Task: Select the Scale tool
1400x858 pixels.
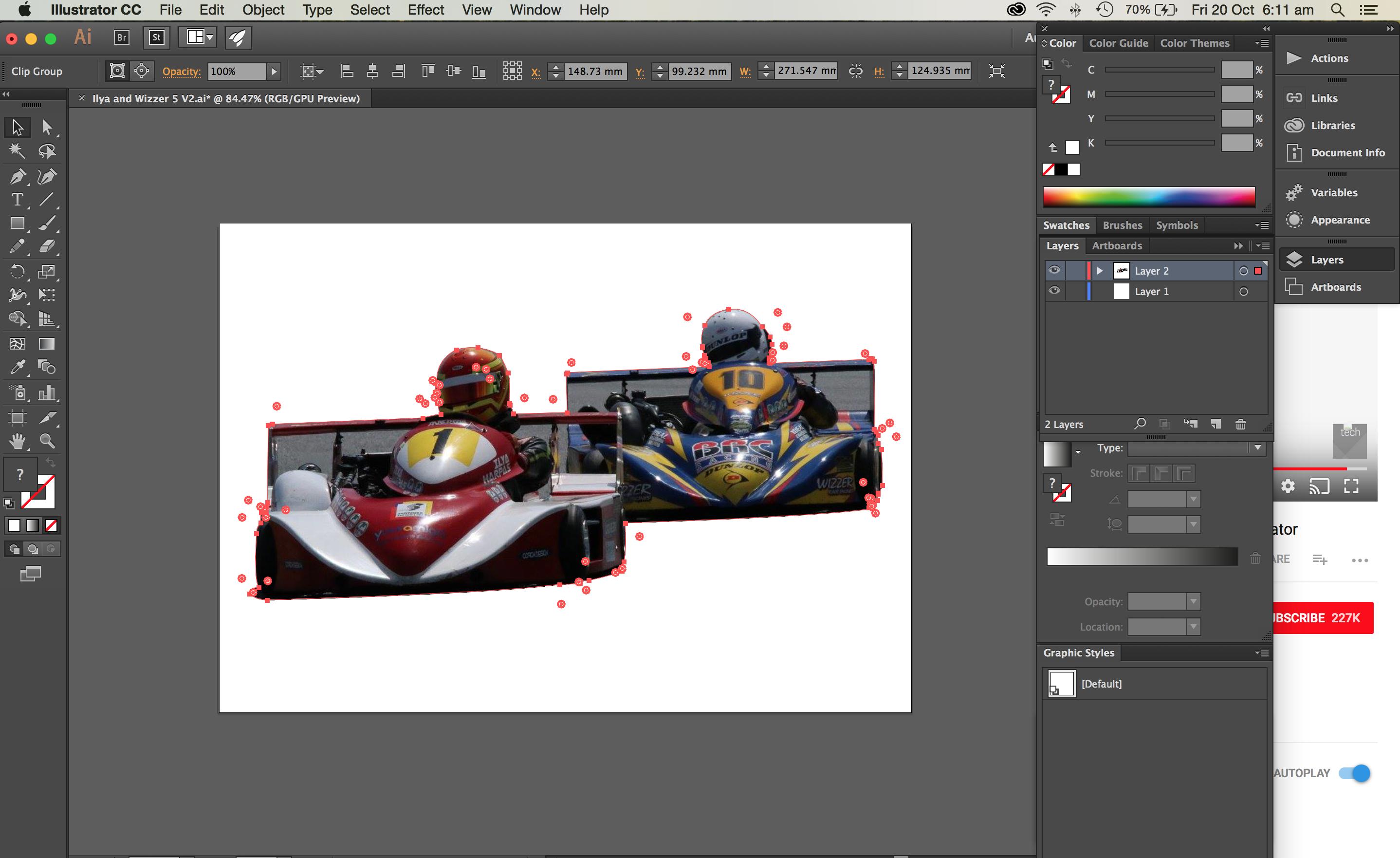Action: pyautogui.click(x=47, y=271)
